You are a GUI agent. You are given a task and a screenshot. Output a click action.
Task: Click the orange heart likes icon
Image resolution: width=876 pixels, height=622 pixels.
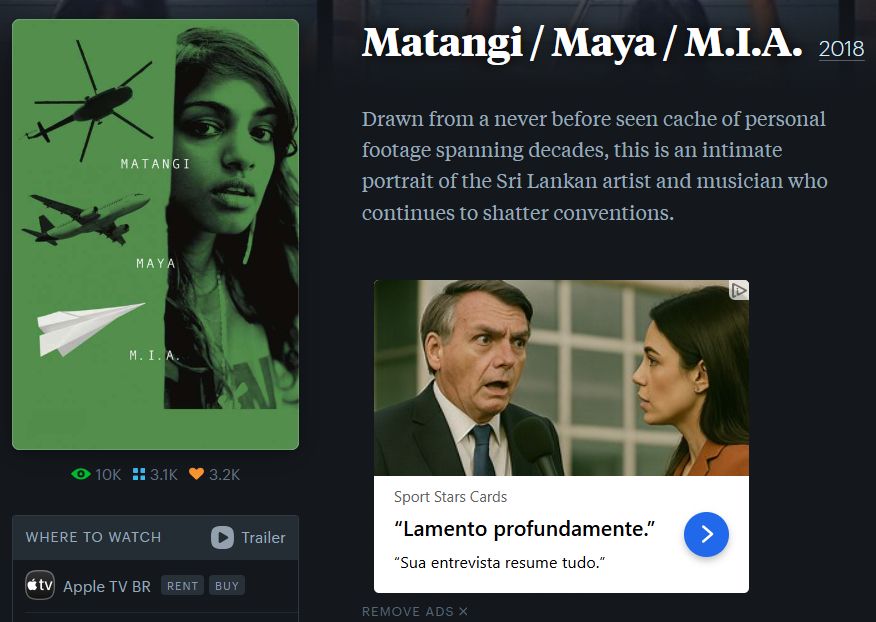click(196, 474)
